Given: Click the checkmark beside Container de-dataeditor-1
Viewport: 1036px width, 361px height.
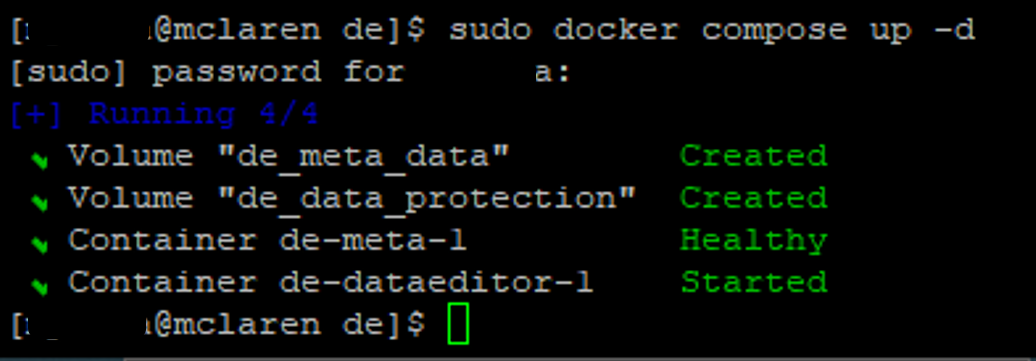Looking at the screenshot, I should click(x=41, y=287).
